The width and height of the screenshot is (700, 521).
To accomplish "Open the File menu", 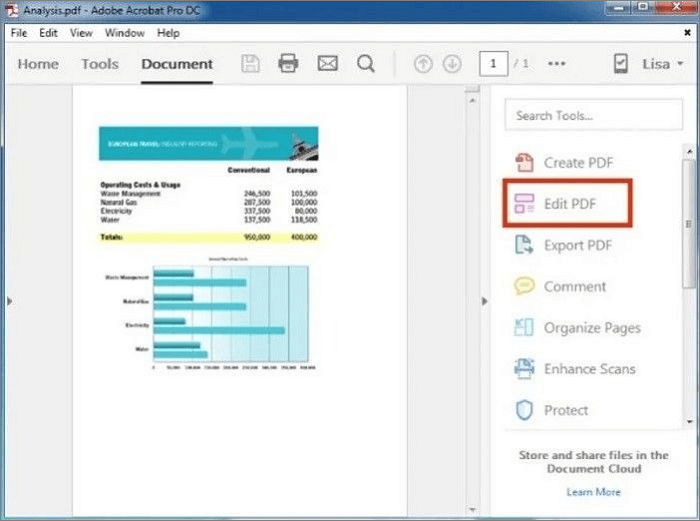I will pyautogui.click(x=19, y=33).
